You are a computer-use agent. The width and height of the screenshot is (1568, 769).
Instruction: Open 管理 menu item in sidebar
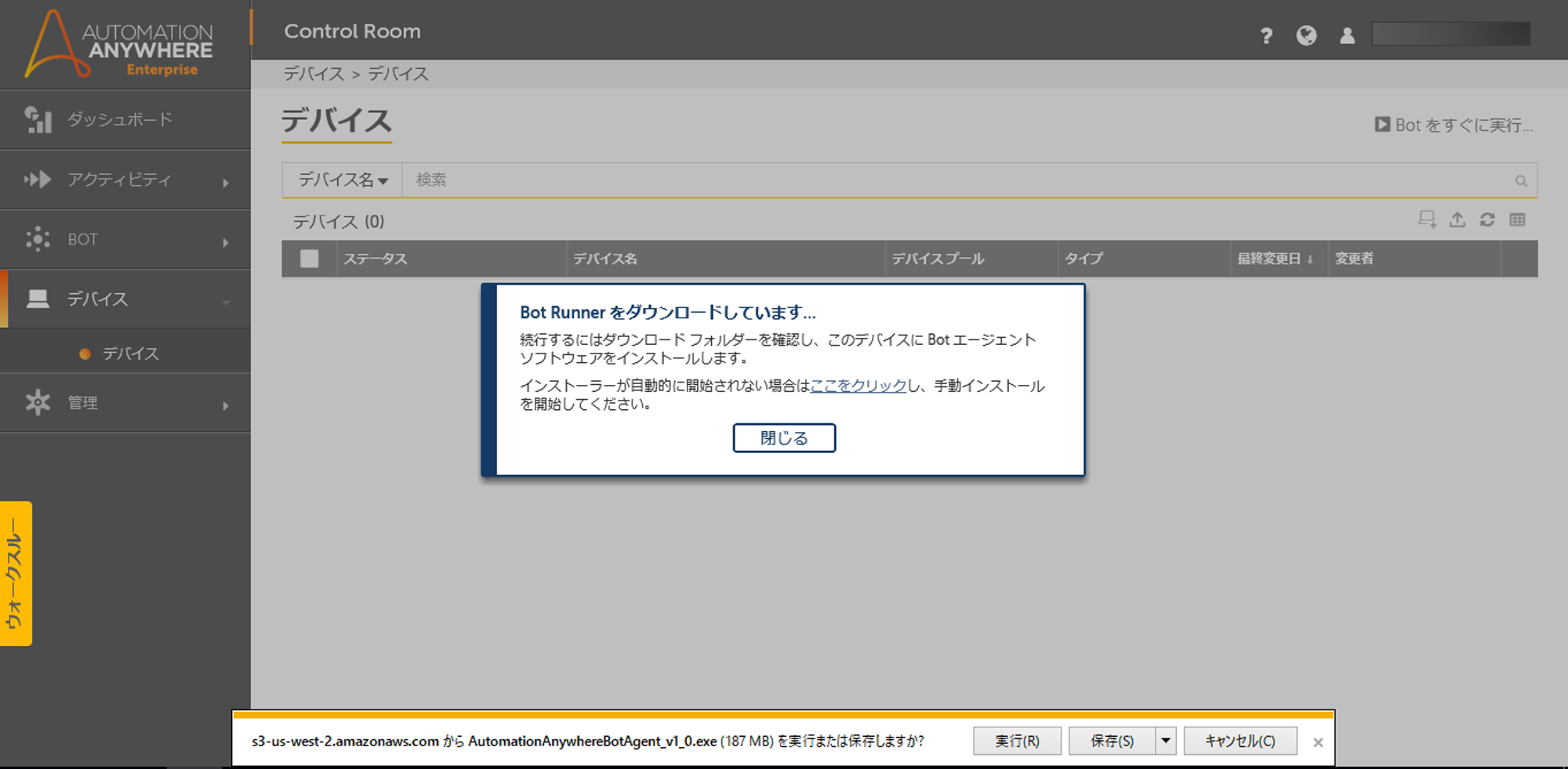pyautogui.click(x=82, y=403)
